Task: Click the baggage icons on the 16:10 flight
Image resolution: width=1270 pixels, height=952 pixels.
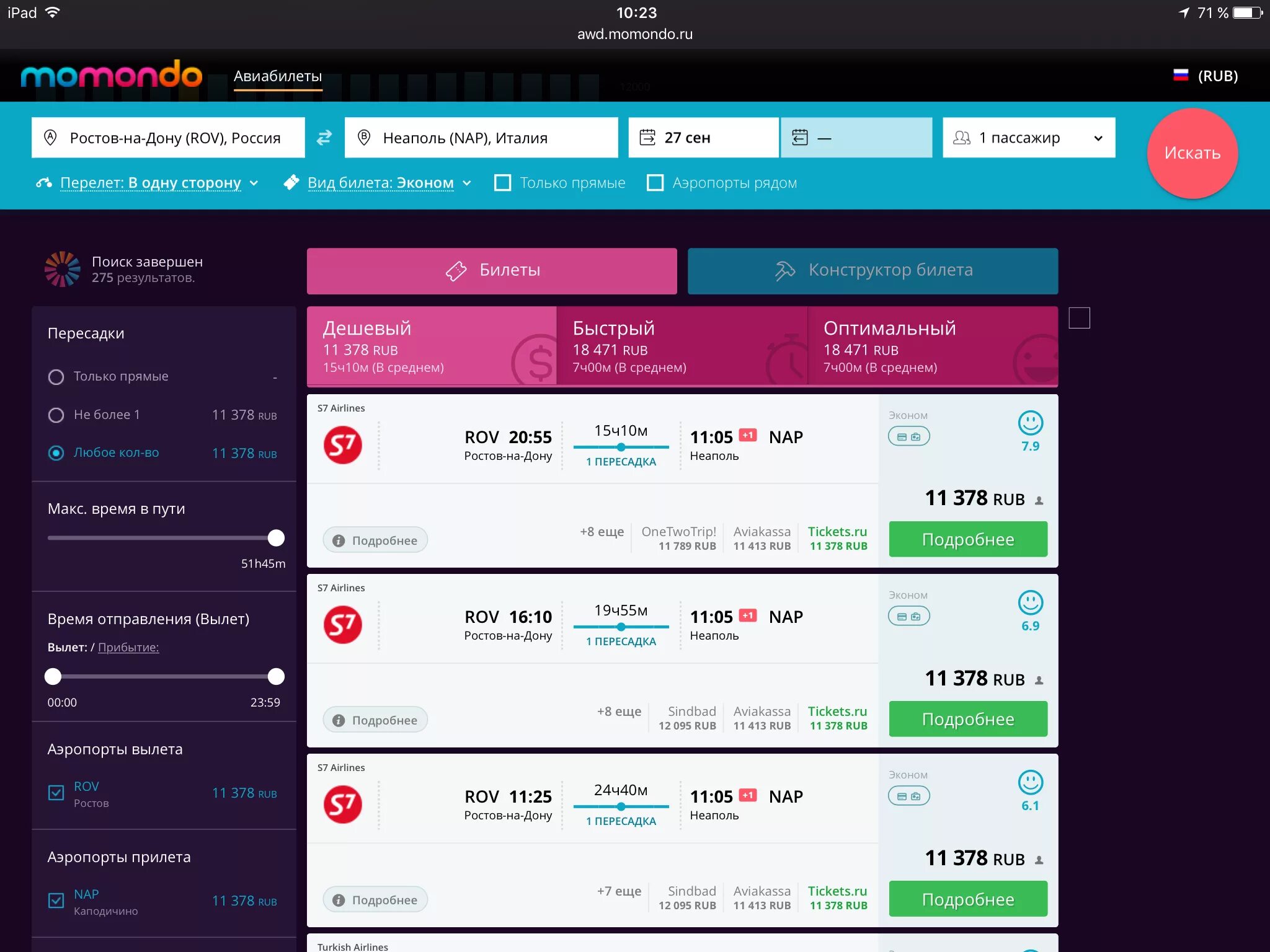Action: (x=908, y=616)
